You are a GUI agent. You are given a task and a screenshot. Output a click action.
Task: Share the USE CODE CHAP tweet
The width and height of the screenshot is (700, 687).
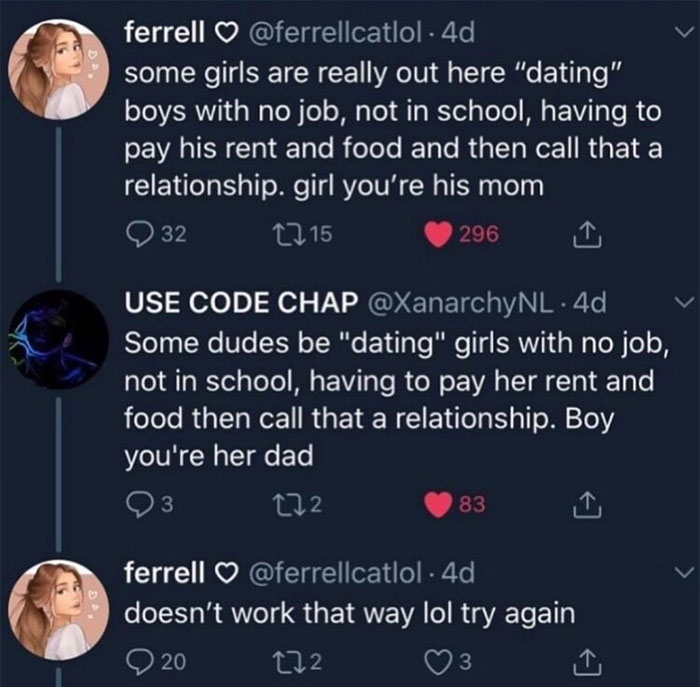[x=588, y=505]
